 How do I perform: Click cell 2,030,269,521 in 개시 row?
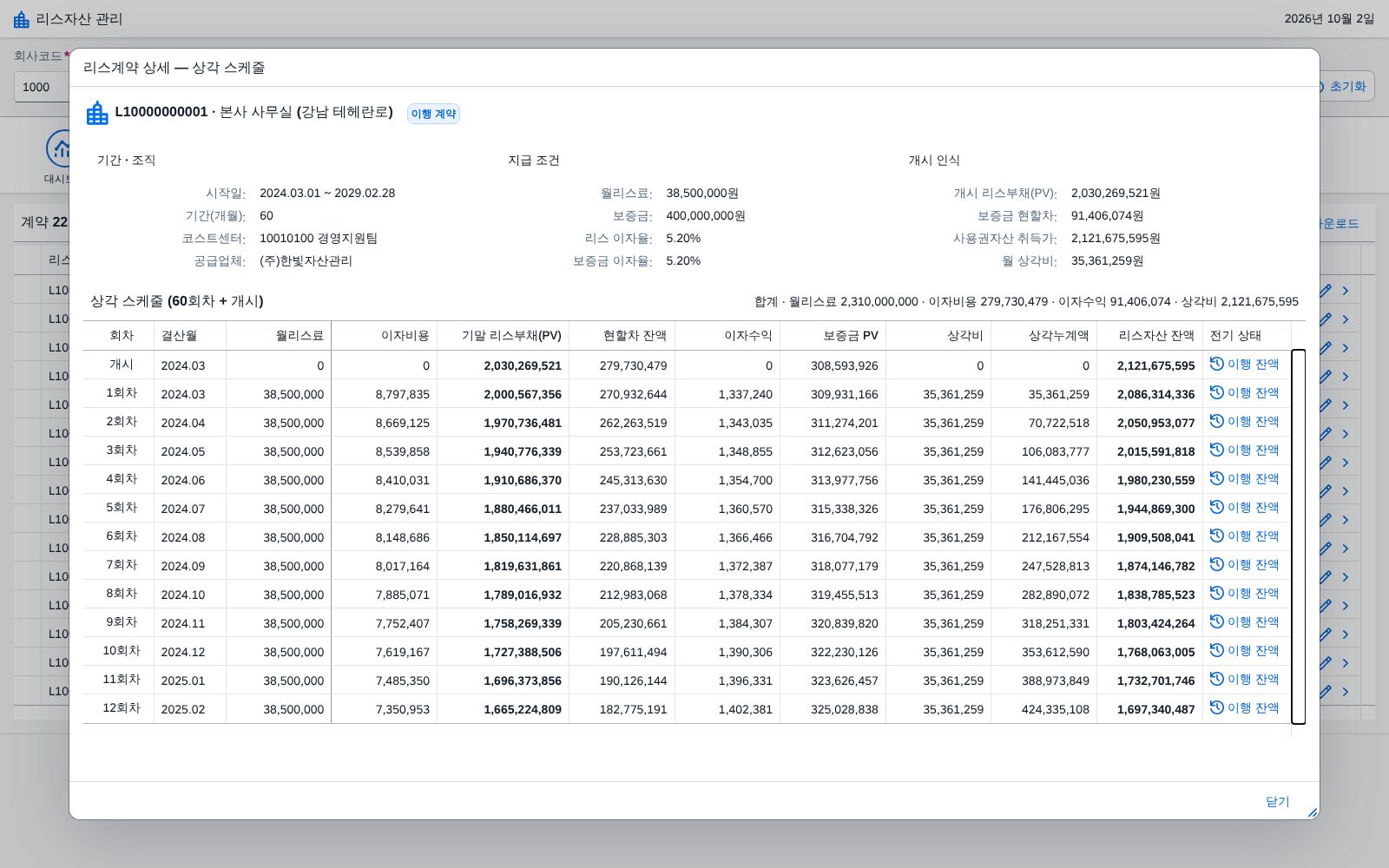[x=523, y=365]
